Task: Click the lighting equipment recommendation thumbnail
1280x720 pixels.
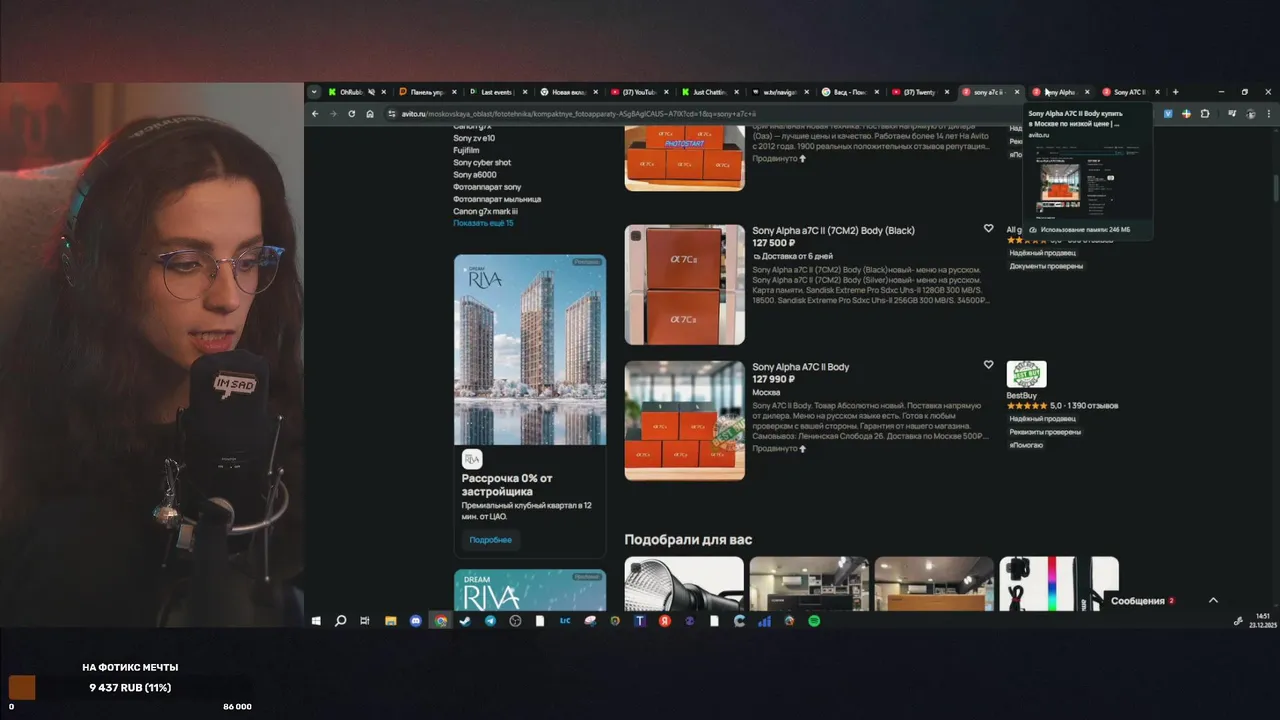Action: (x=684, y=583)
